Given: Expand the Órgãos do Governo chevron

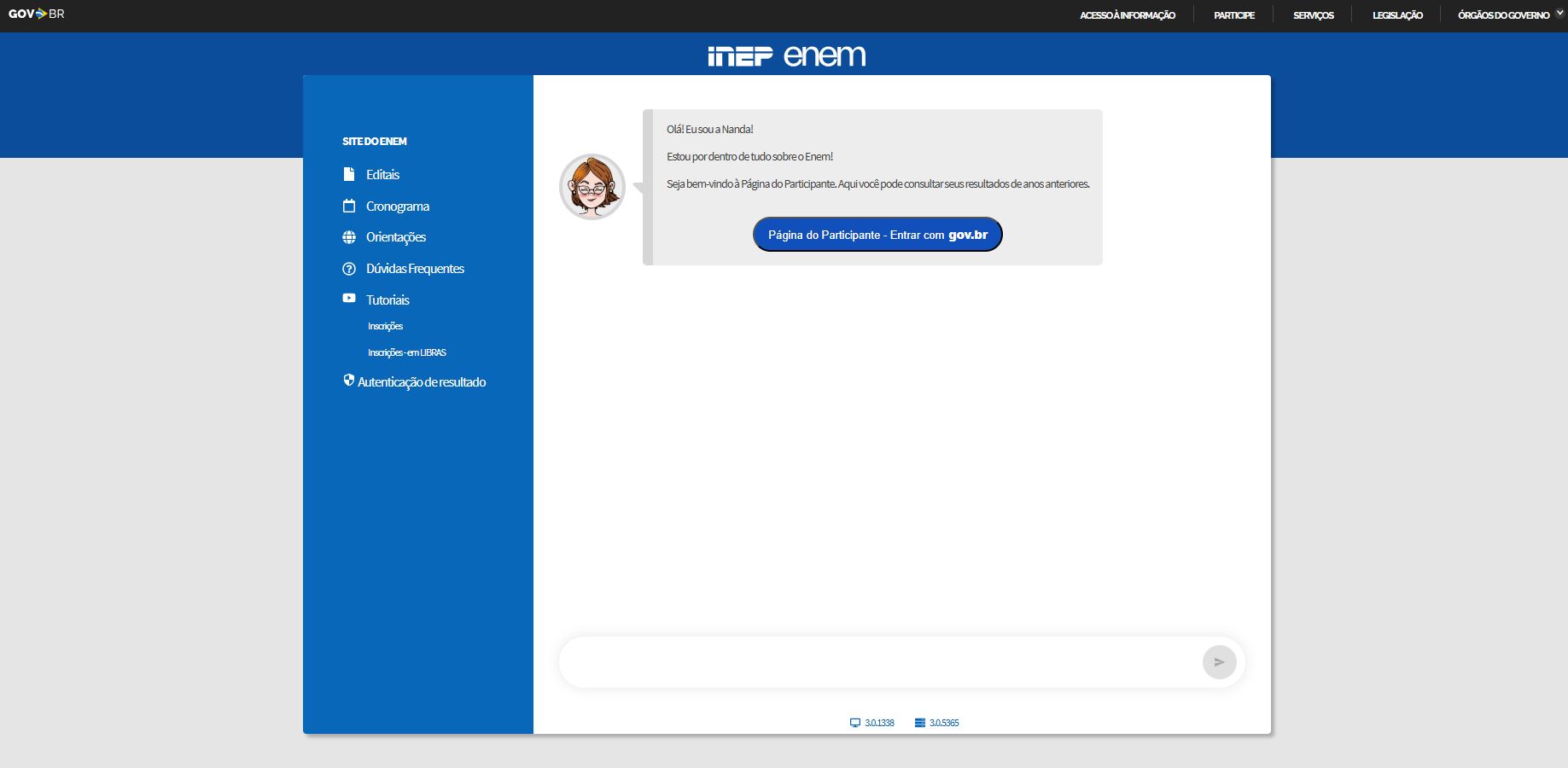Looking at the screenshot, I should click(1559, 14).
